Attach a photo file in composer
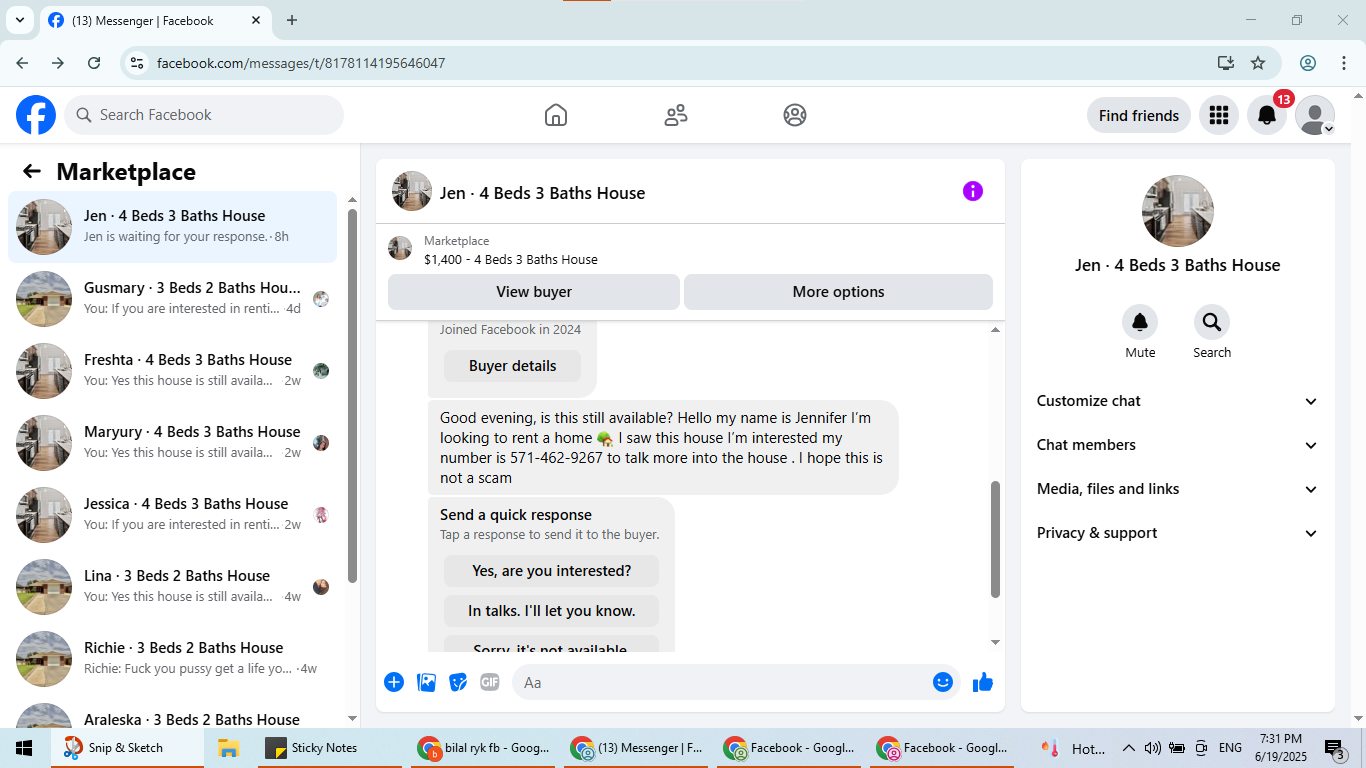Viewport: 1366px width, 768px height. [427, 682]
